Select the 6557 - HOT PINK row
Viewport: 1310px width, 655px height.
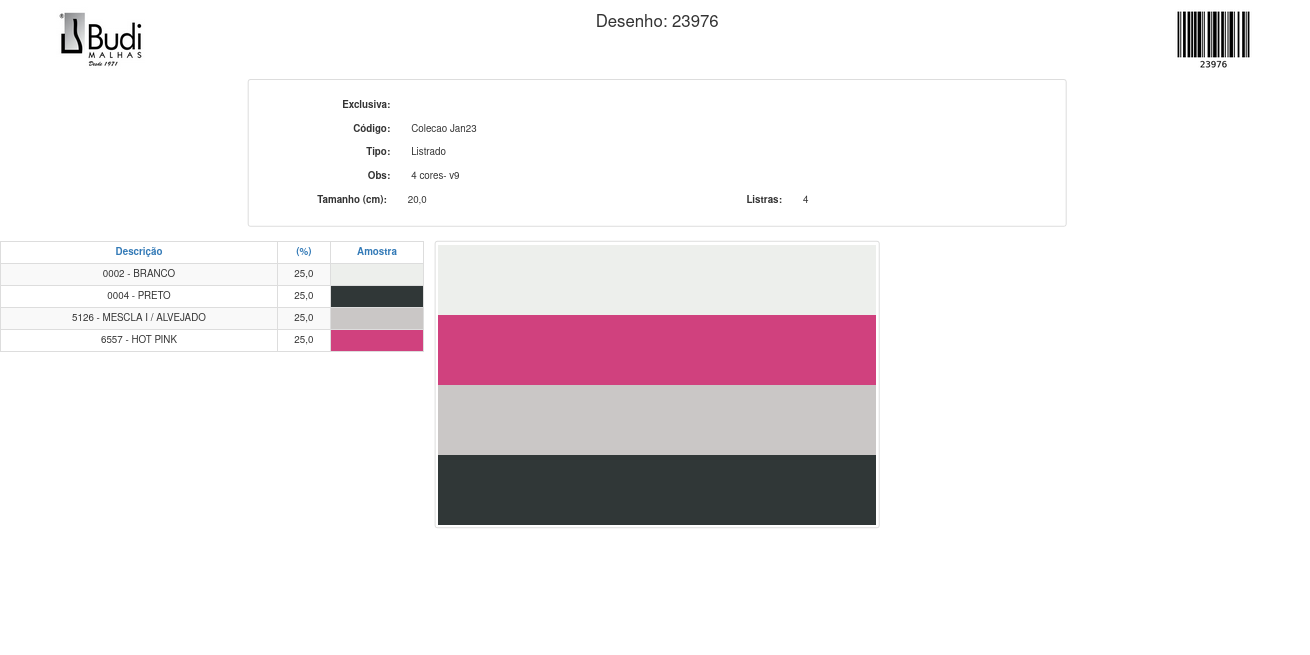(139, 340)
